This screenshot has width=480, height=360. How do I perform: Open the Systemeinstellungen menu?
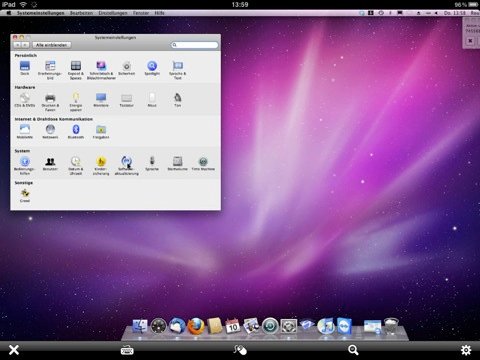click(41, 13)
